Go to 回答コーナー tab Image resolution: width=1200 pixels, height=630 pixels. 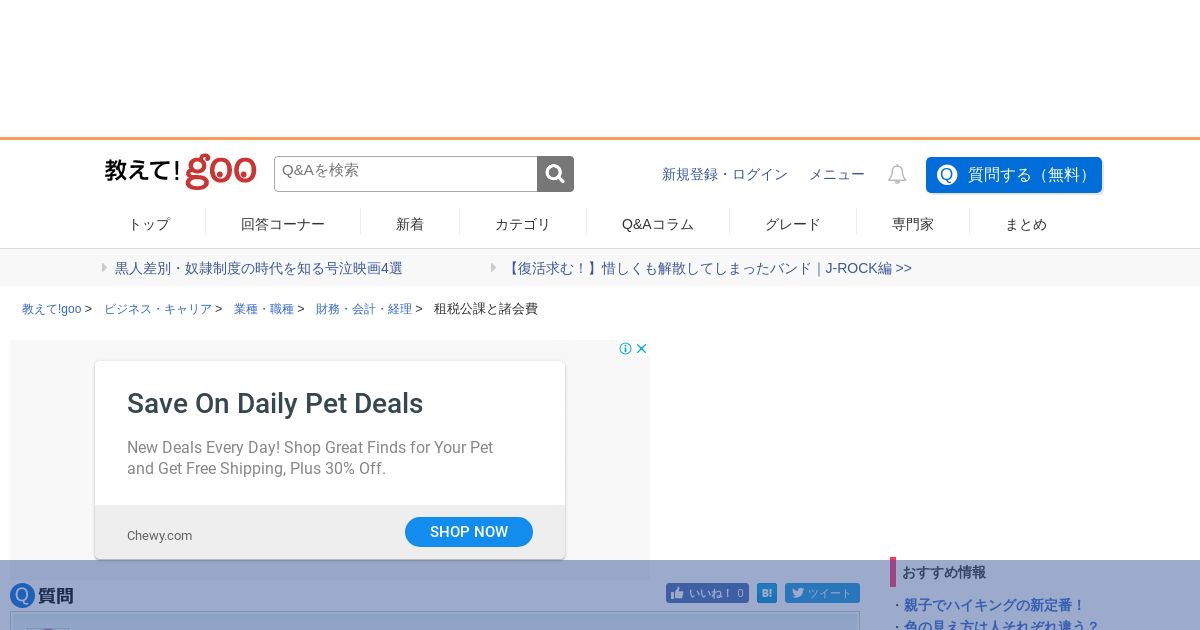[282, 224]
